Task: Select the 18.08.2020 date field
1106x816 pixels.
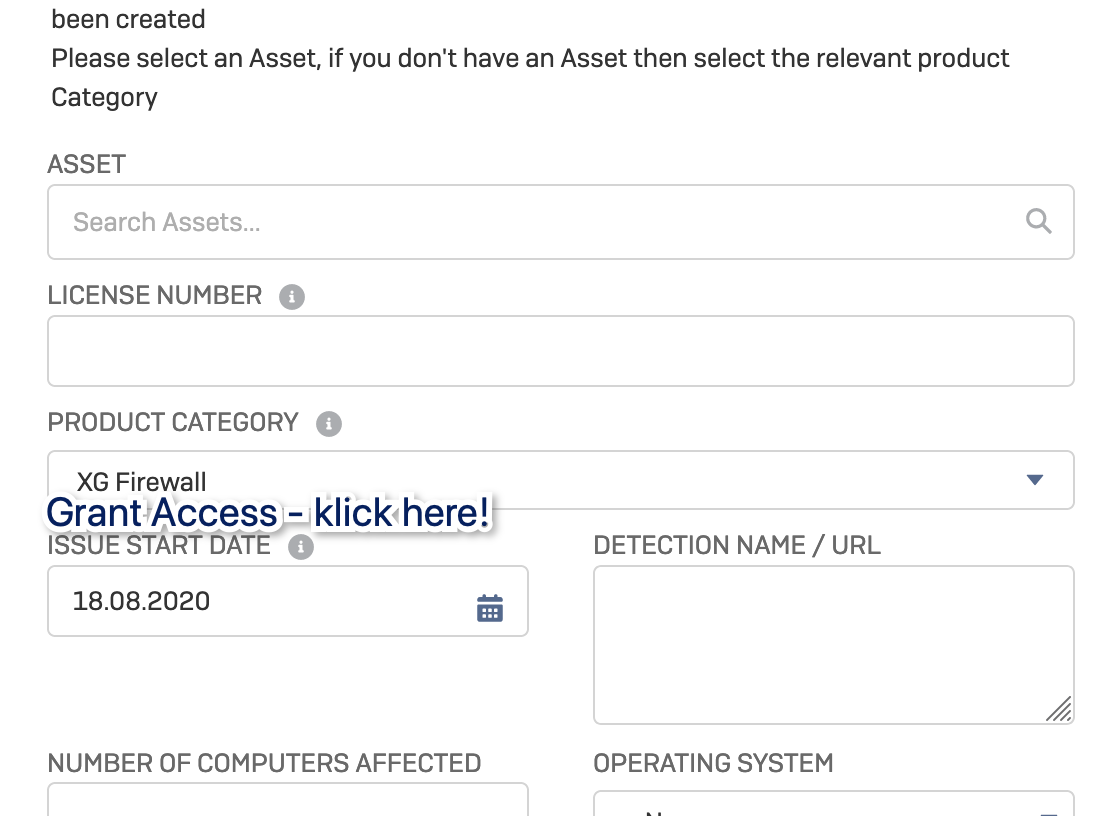Action: (x=288, y=601)
